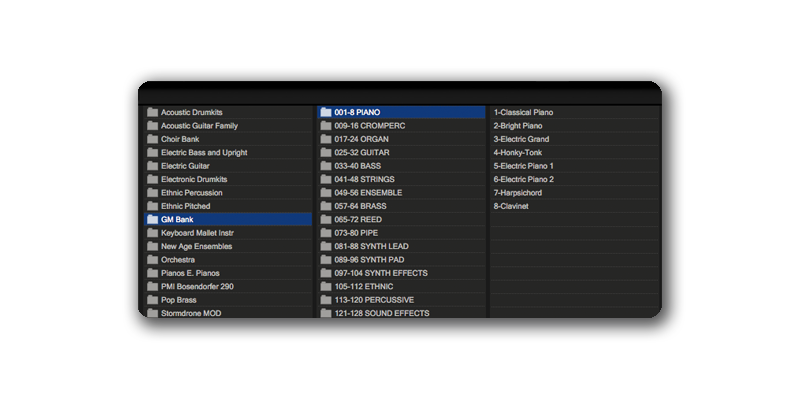Select 7-Harpsichord from the preset list

coord(518,192)
